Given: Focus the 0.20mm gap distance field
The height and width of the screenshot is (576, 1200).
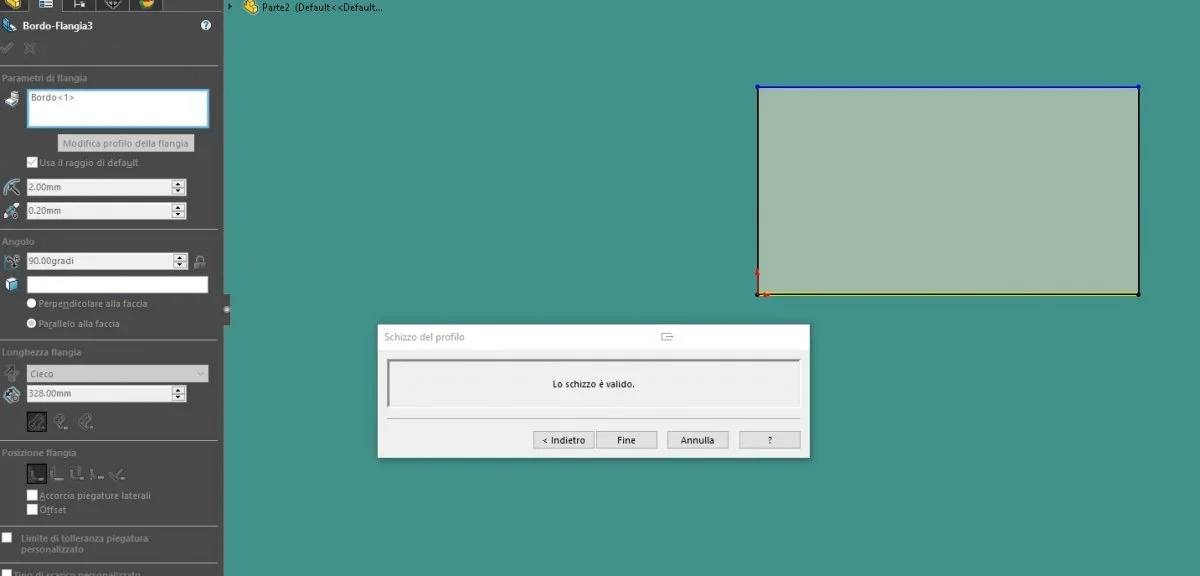Looking at the screenshot, I should [x=99, y=211].
